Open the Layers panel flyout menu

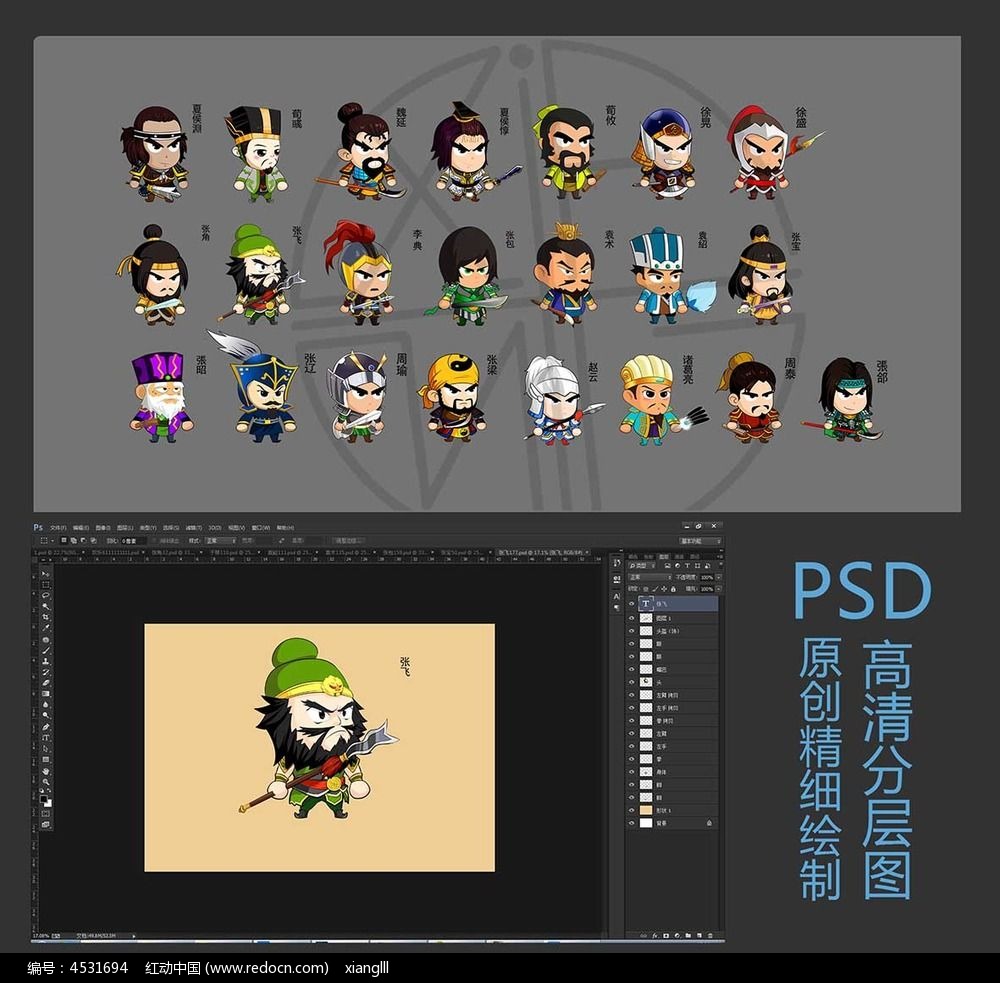click(720, 556)
